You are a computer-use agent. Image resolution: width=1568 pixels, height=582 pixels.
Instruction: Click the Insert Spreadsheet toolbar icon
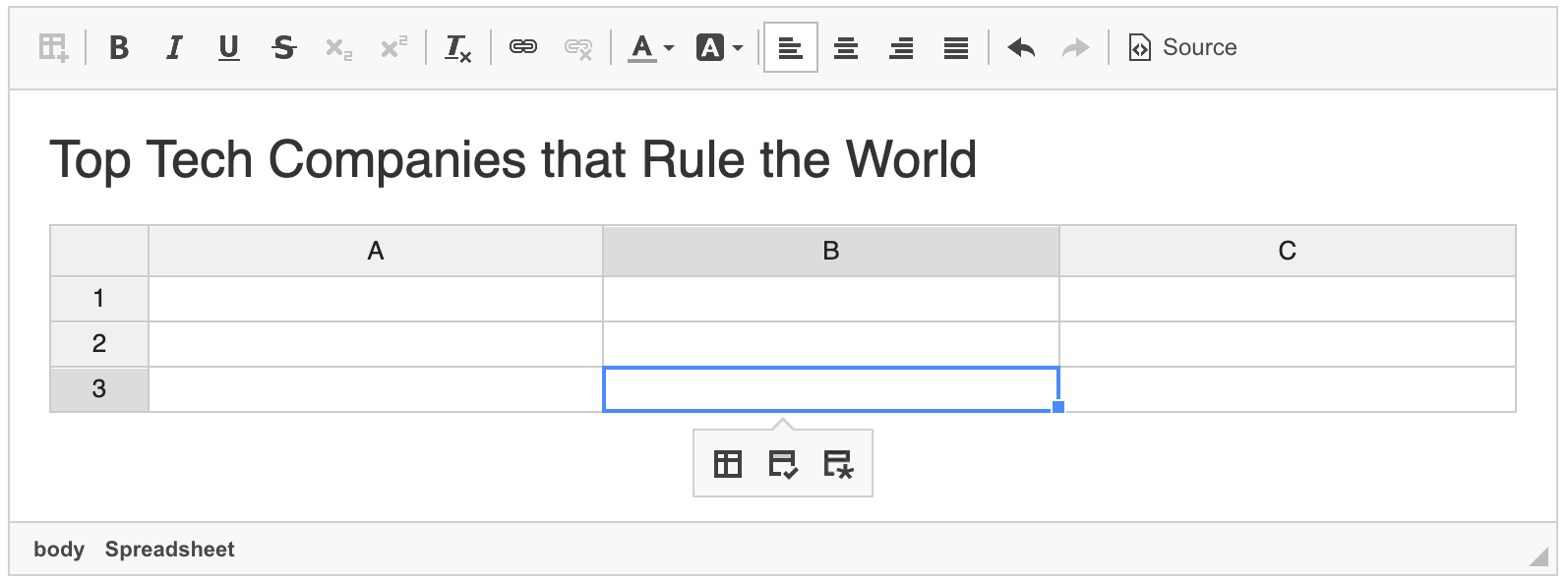click(53, 47)
